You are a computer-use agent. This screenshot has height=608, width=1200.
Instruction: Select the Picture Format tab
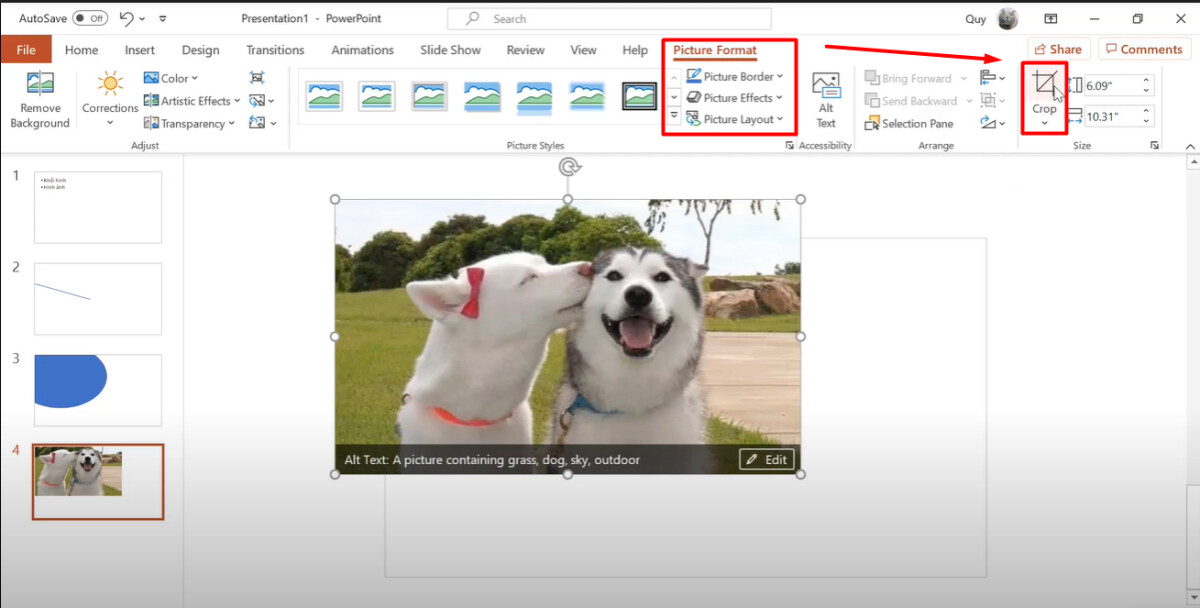715,50
